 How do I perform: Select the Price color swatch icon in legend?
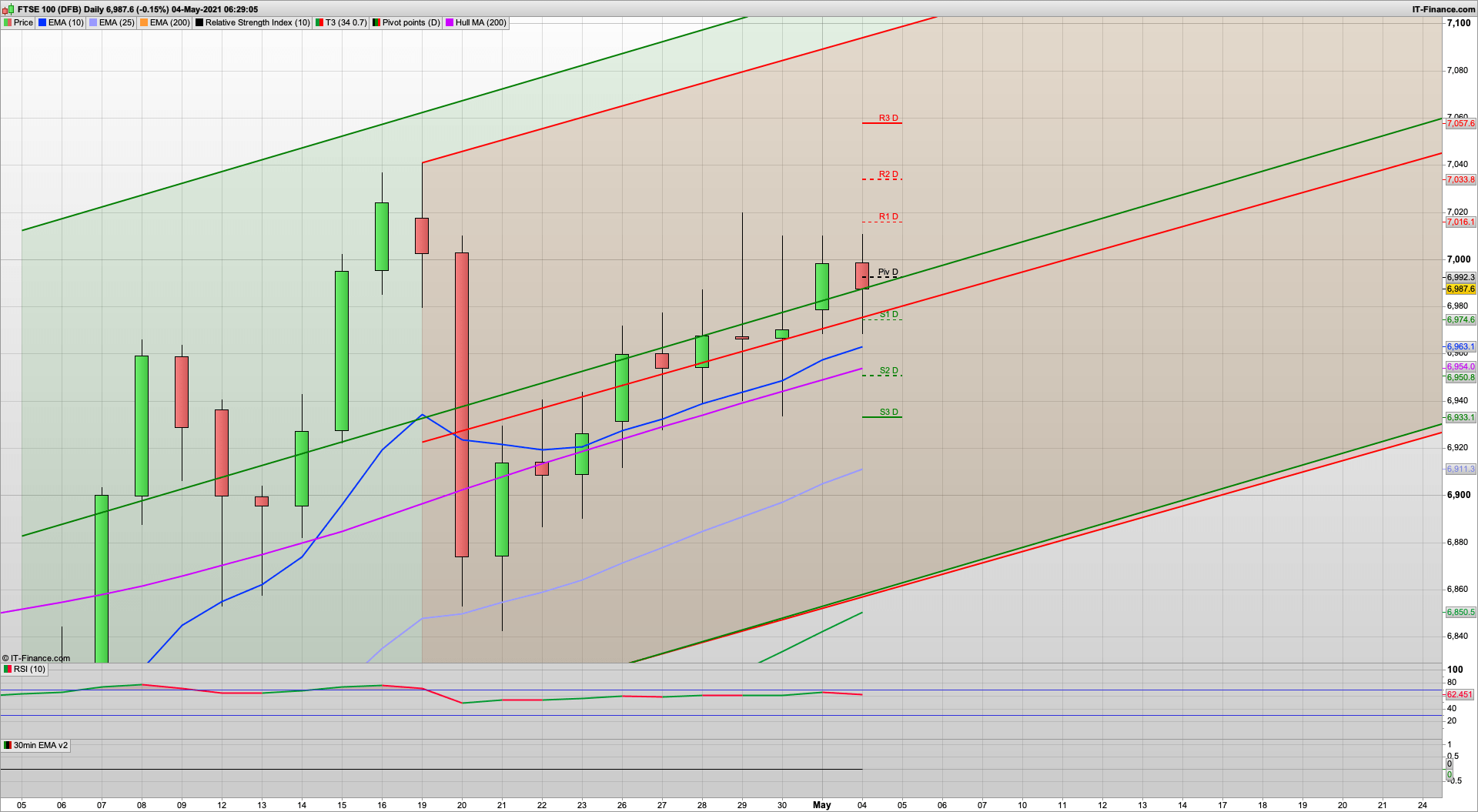click(x=8, y=22)
